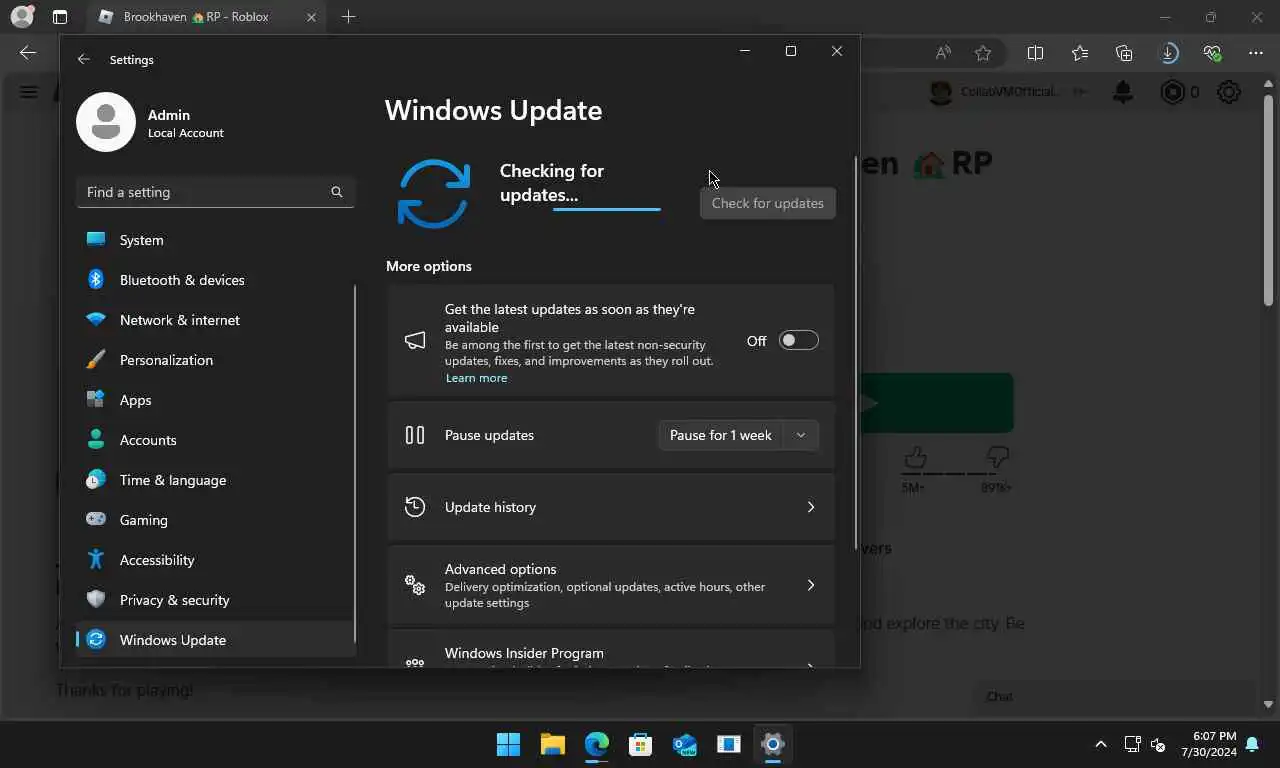
Task: Click the Advanced options gear icon
Action: pos(415,585)
